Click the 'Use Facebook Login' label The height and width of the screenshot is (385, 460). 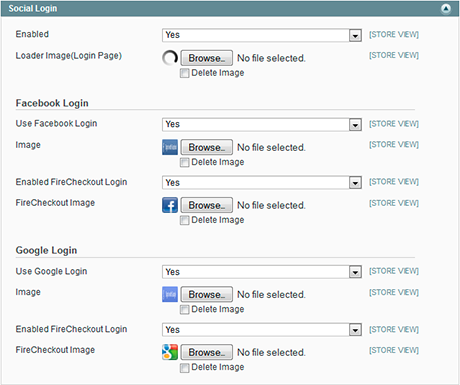56,123
